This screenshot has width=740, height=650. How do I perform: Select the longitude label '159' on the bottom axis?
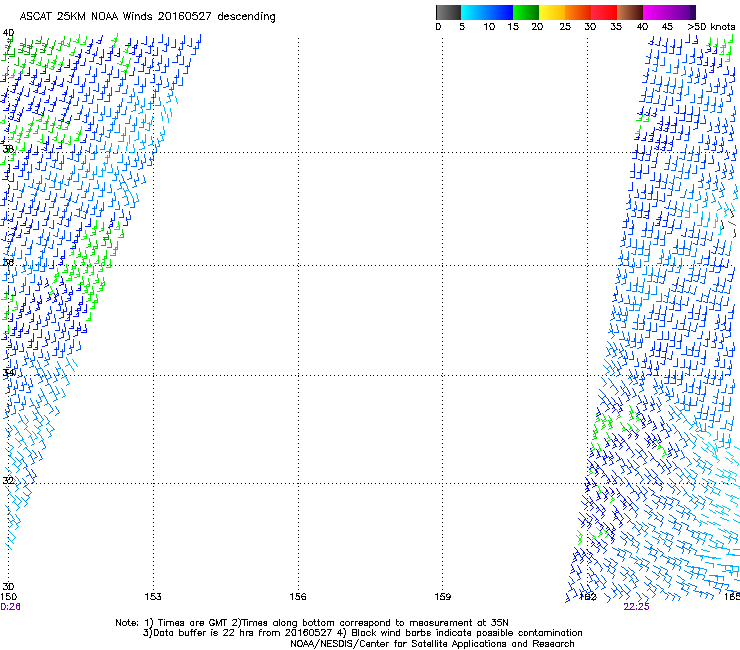443,597
